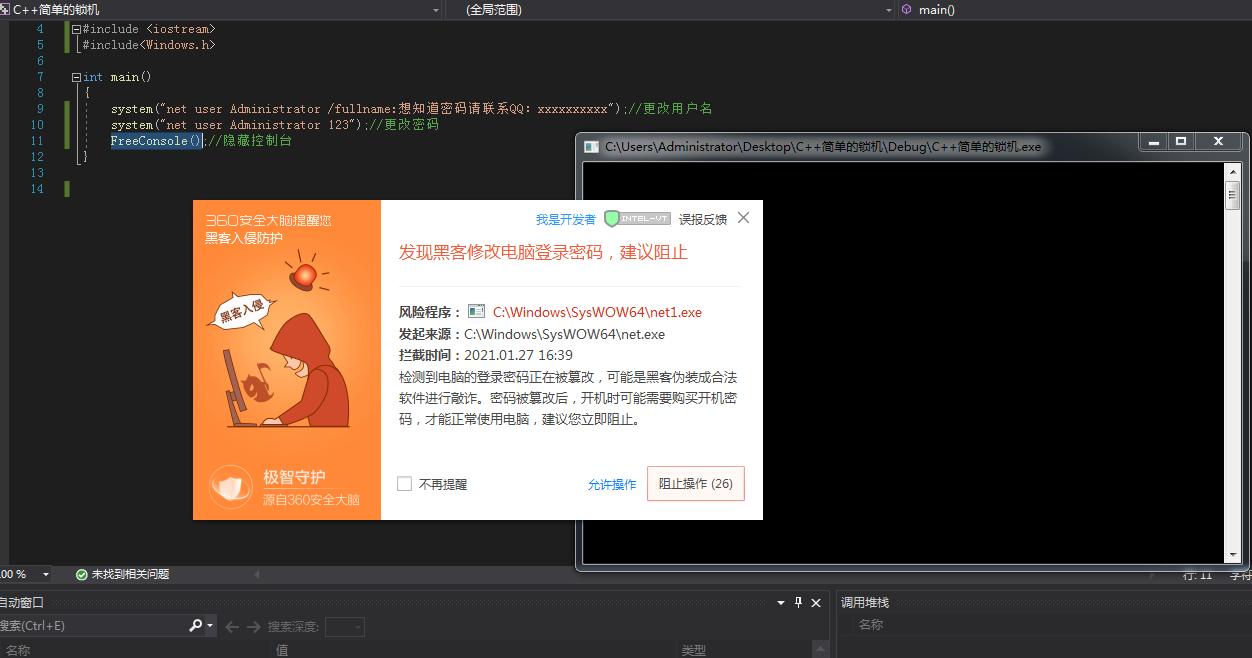
Task: Click the console scrollbar down arrow
Action: tap(1233, 554)
